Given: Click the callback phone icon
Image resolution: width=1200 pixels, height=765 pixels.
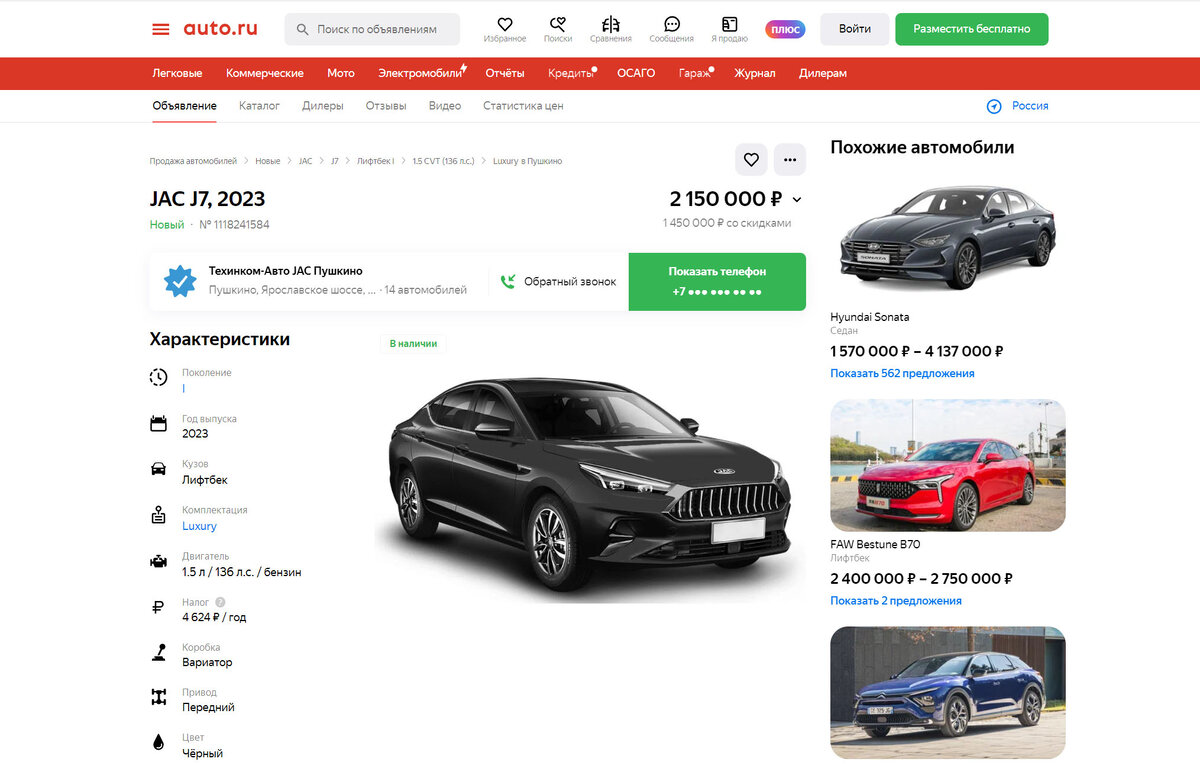Looking at the screenshot, I should [508, 282].
